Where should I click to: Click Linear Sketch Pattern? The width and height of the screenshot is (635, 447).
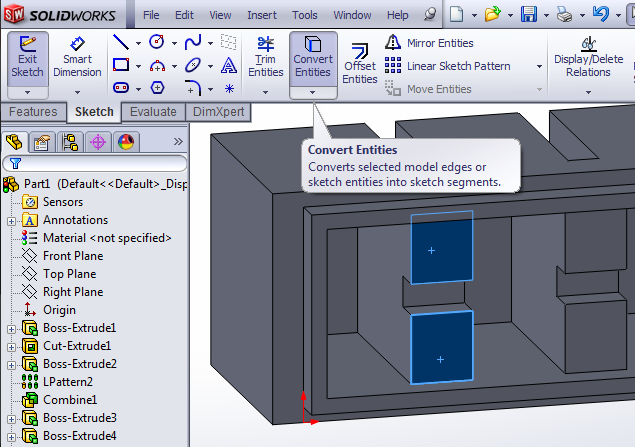[447, 66]
